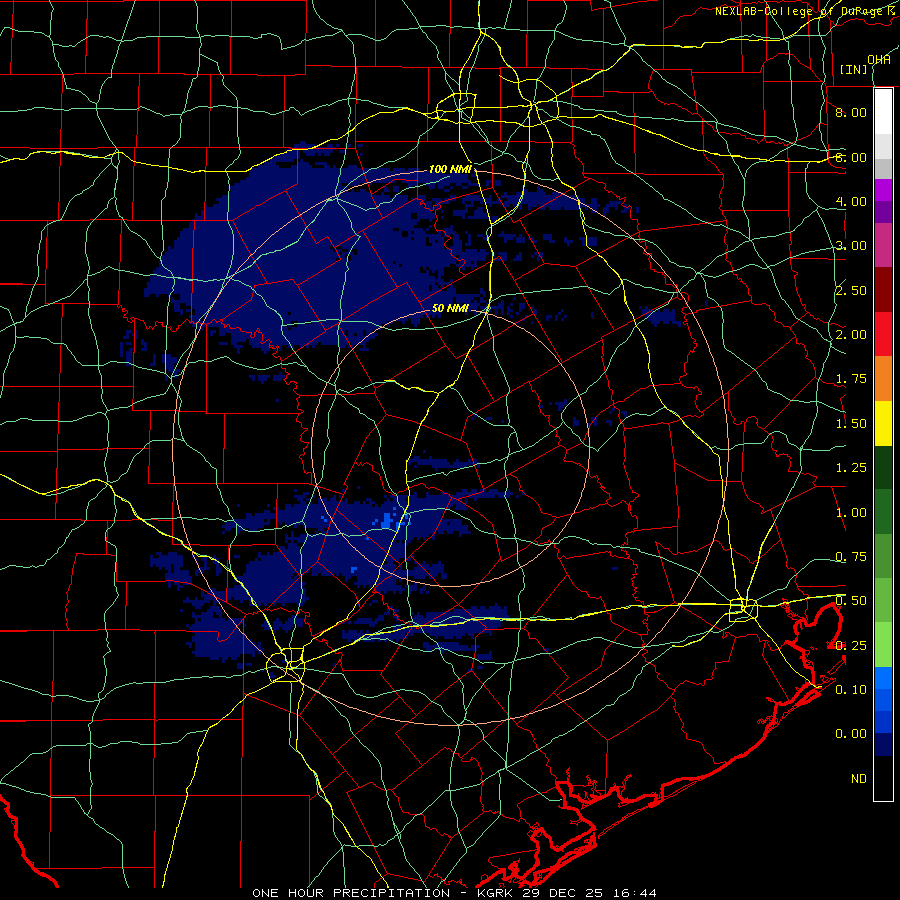Click the 0.75 legend value
Image resolution: width=900 pixels, height=900 pixels.
pyautogui.click(x=851, y=557)
